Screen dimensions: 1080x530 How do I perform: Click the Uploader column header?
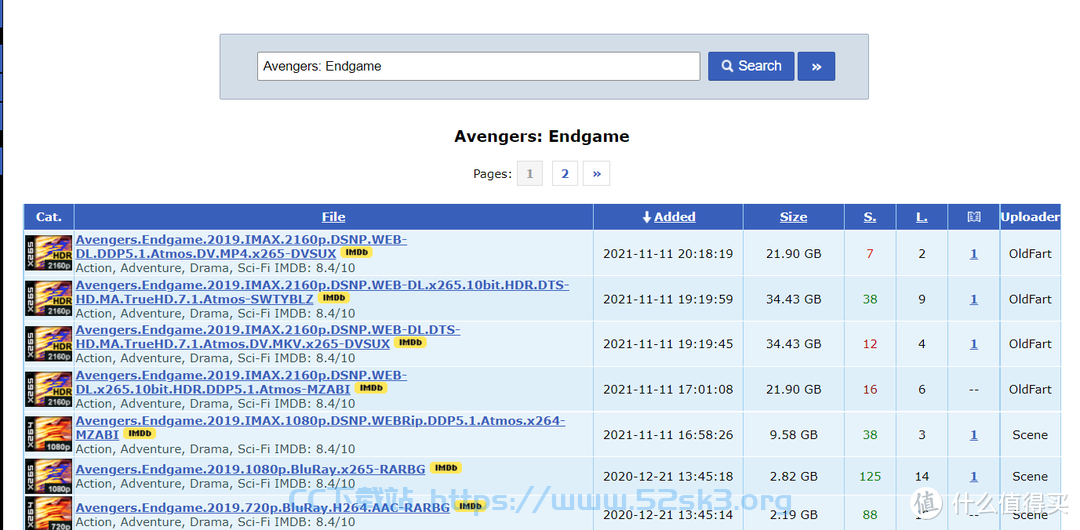click(x=1030, y=217)
